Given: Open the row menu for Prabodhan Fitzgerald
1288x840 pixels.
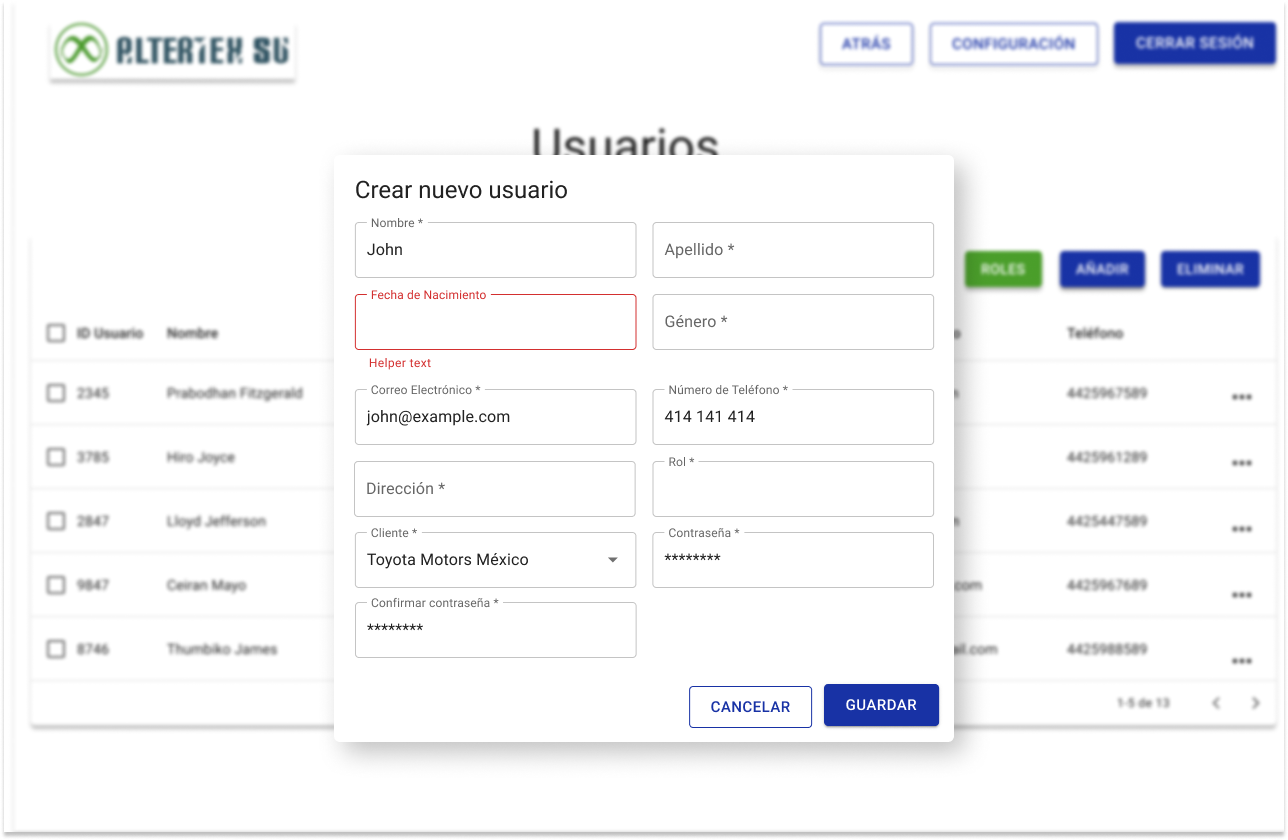Looking at the screenshot, I should [1242, 397].
